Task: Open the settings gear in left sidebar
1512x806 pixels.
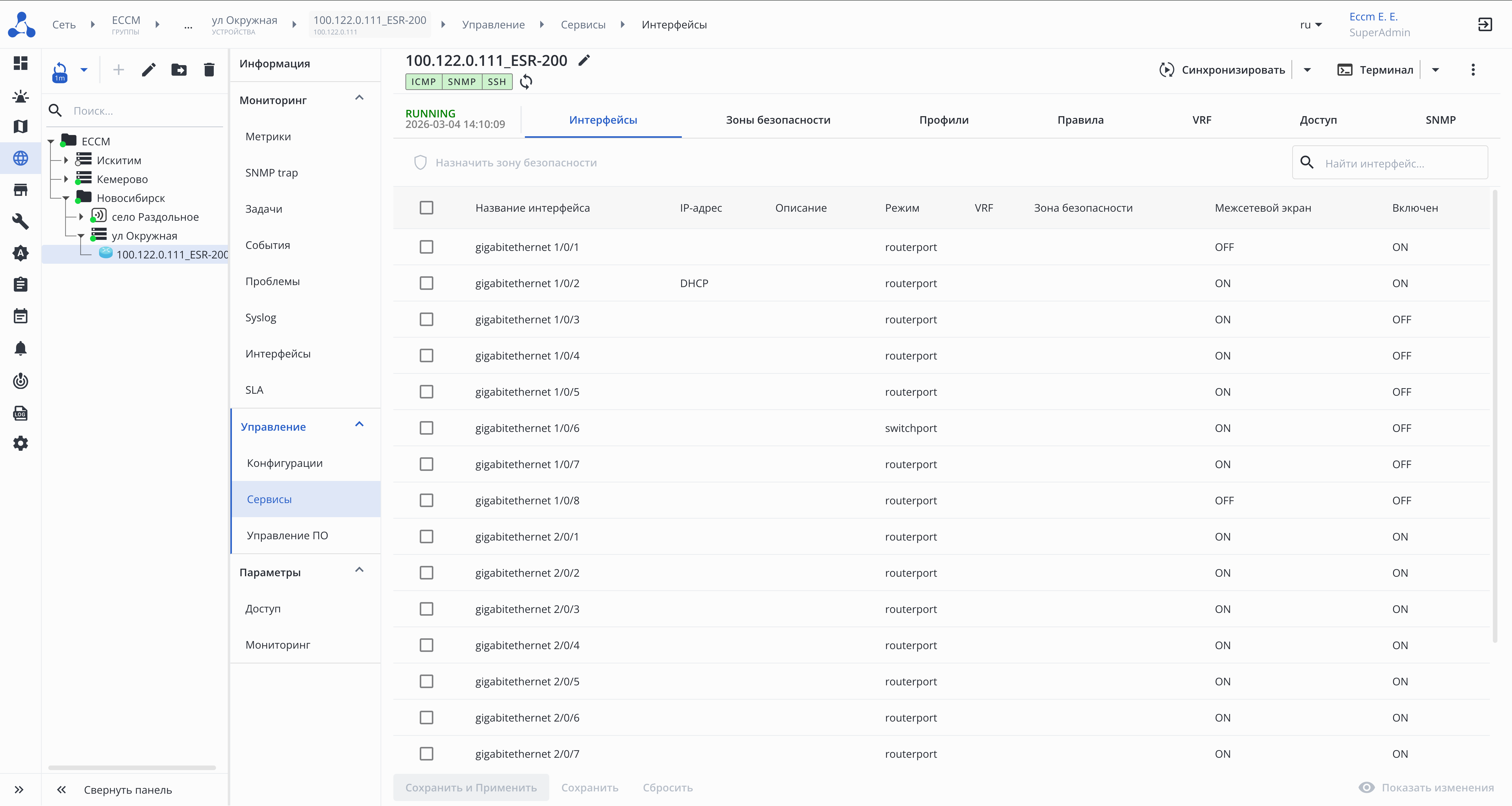Action: point(21,443)
